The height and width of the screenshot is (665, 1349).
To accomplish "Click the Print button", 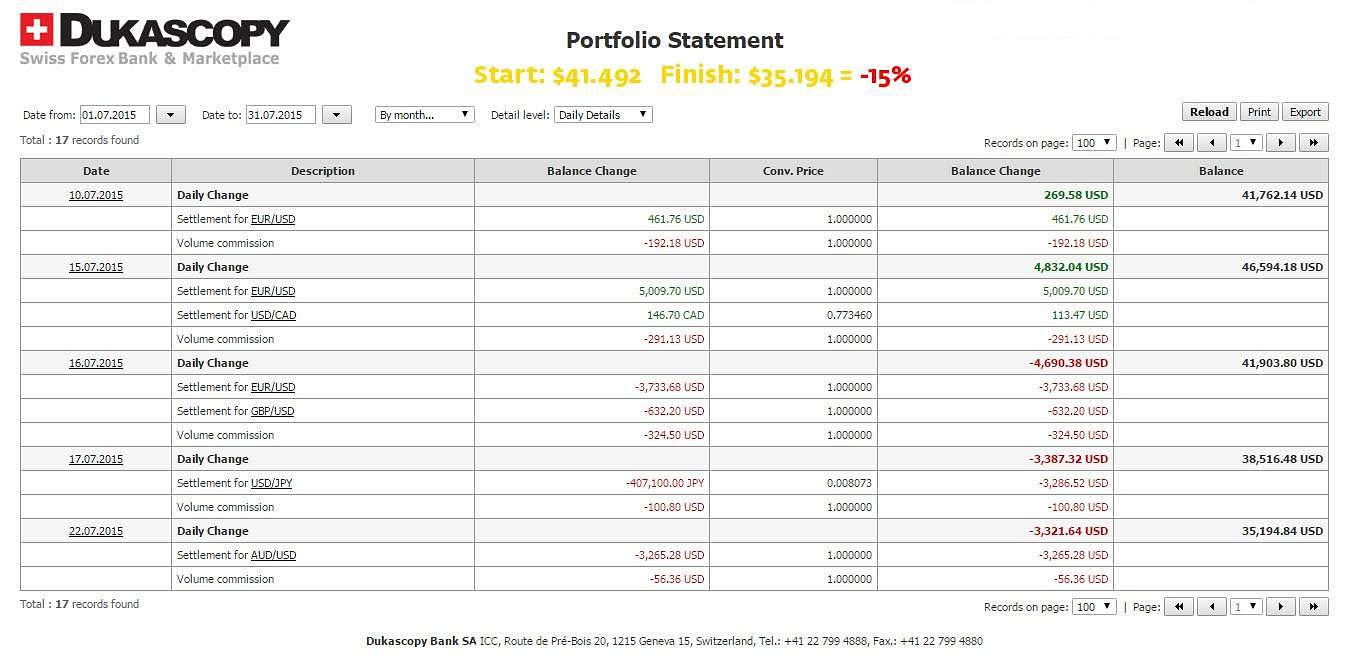I will click(1259, 112).
